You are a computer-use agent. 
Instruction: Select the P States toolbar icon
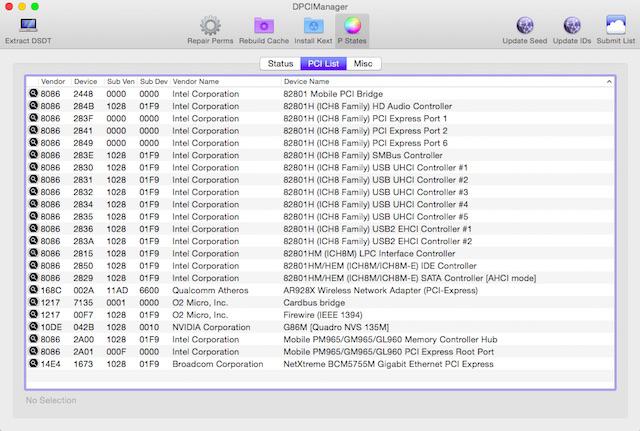pyautogui.click(x=351, y=26)
